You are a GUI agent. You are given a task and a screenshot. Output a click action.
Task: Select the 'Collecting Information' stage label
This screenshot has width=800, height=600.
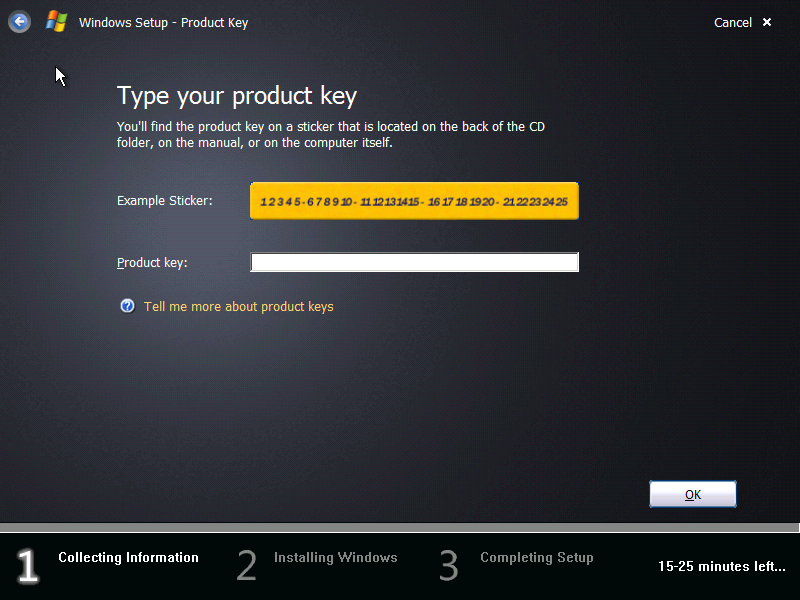point(128,558)
